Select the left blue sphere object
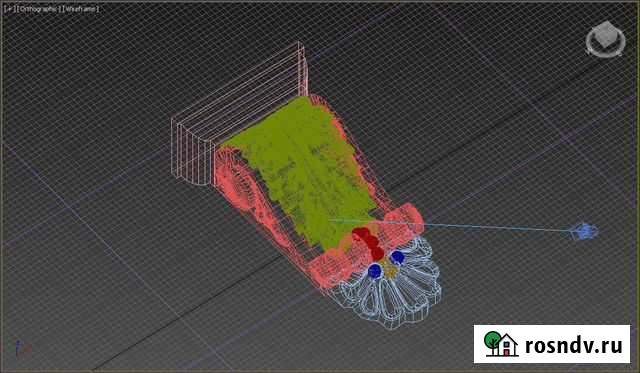640x373 pixels. tap(375, 271)
